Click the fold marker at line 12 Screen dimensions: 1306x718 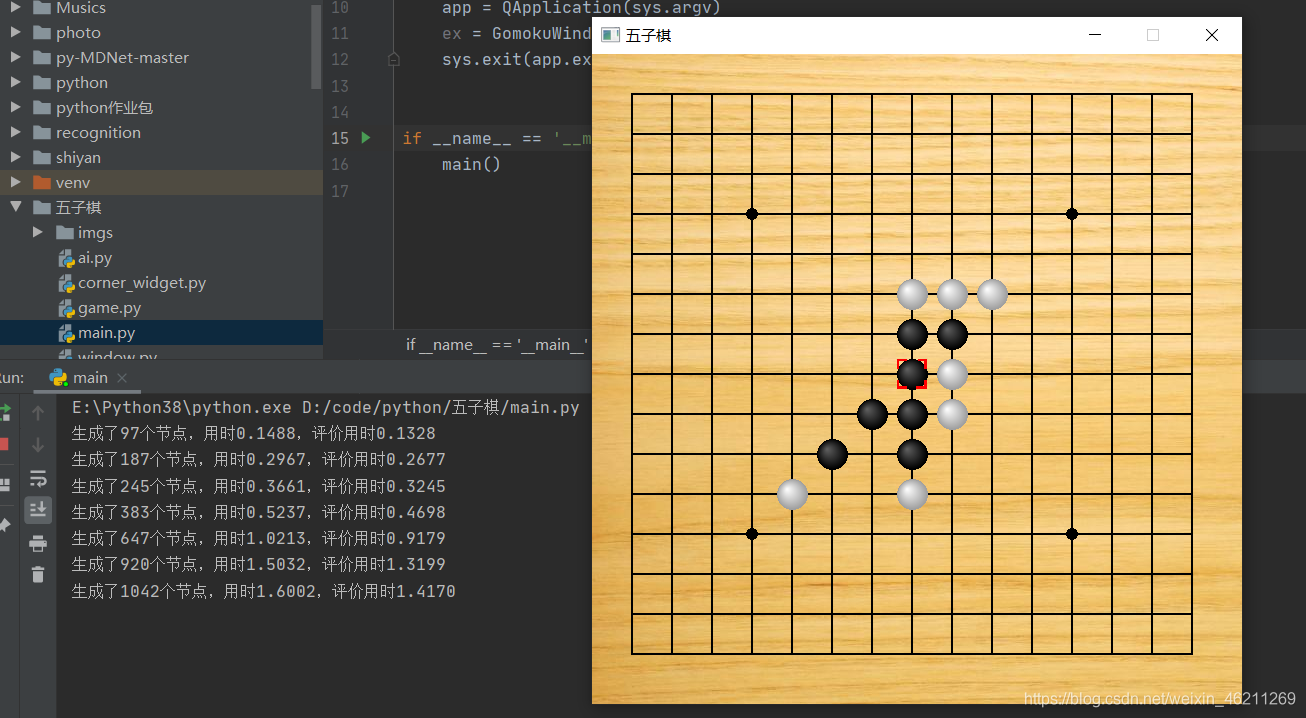[x=393, y=60]
